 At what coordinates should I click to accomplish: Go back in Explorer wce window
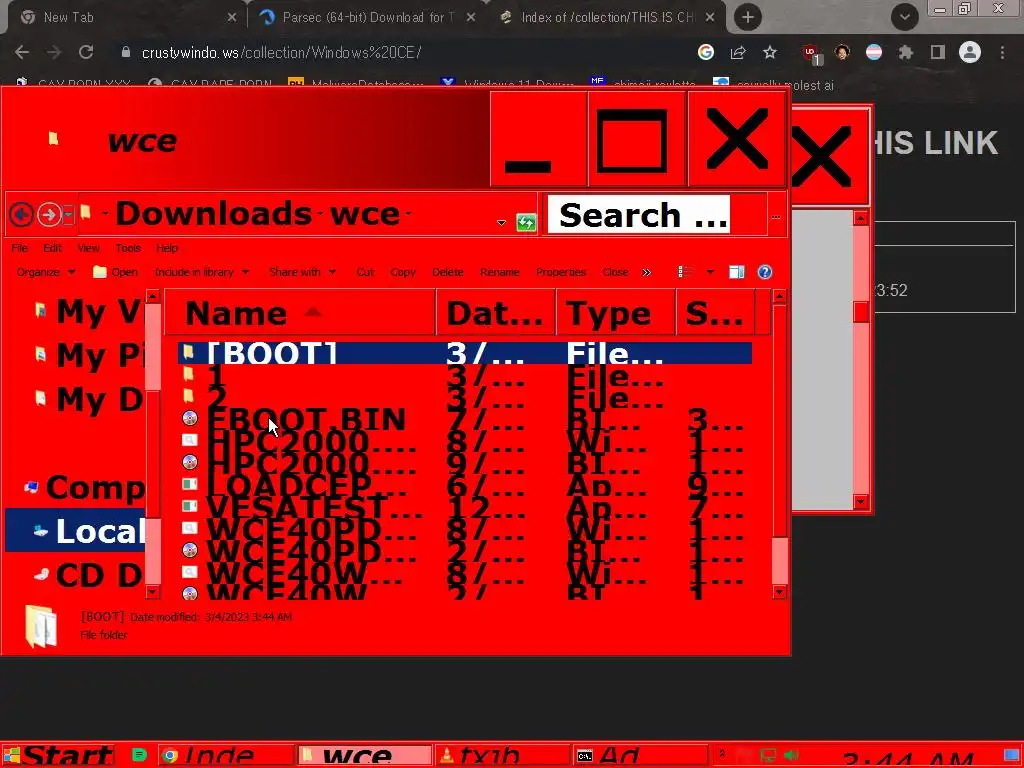click(22, 214)
